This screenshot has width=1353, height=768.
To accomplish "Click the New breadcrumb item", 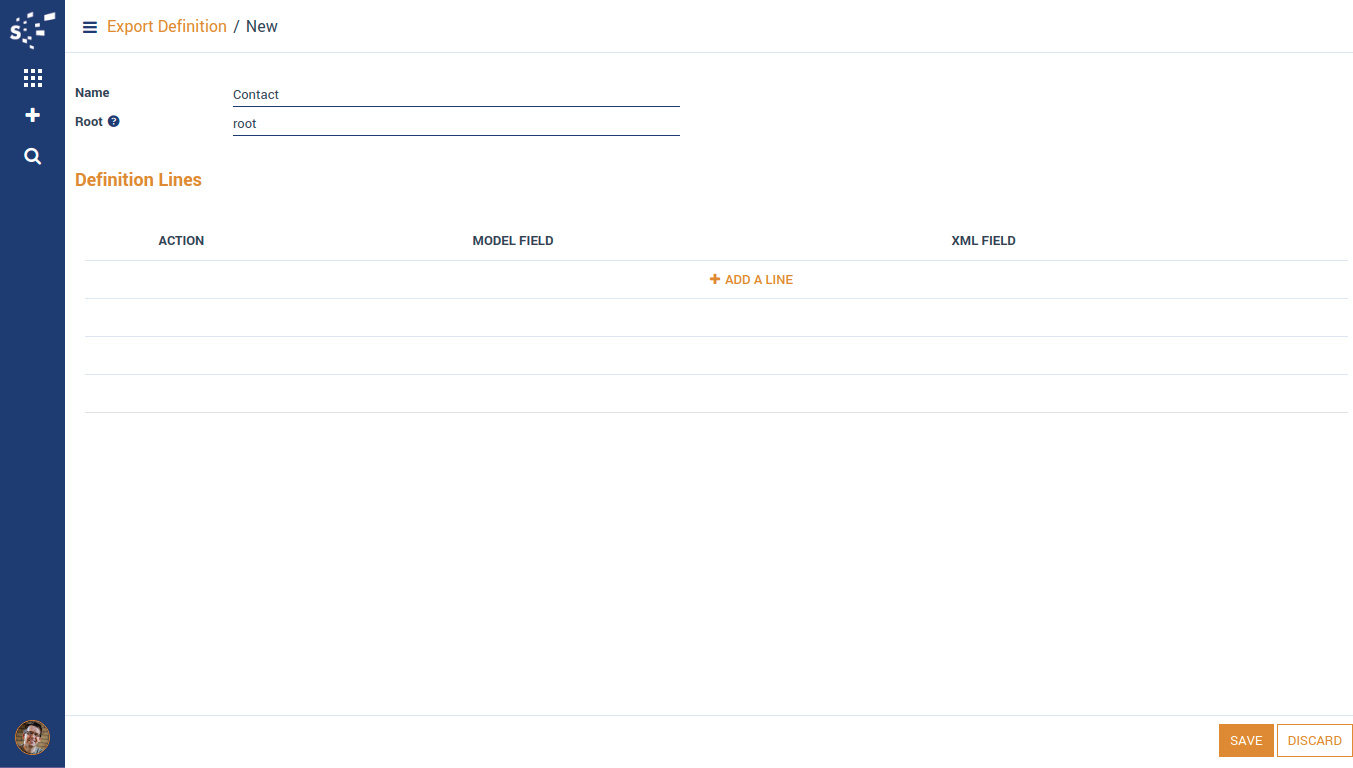I will click(x=262, y=27).
